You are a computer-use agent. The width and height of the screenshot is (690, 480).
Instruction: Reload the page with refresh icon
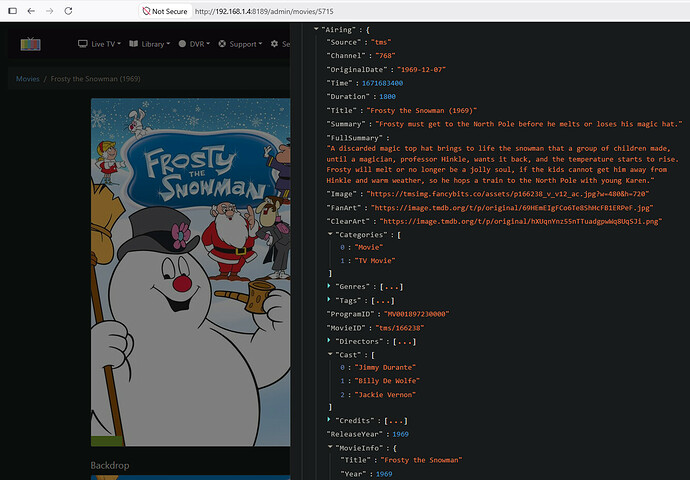pos(68,11)
